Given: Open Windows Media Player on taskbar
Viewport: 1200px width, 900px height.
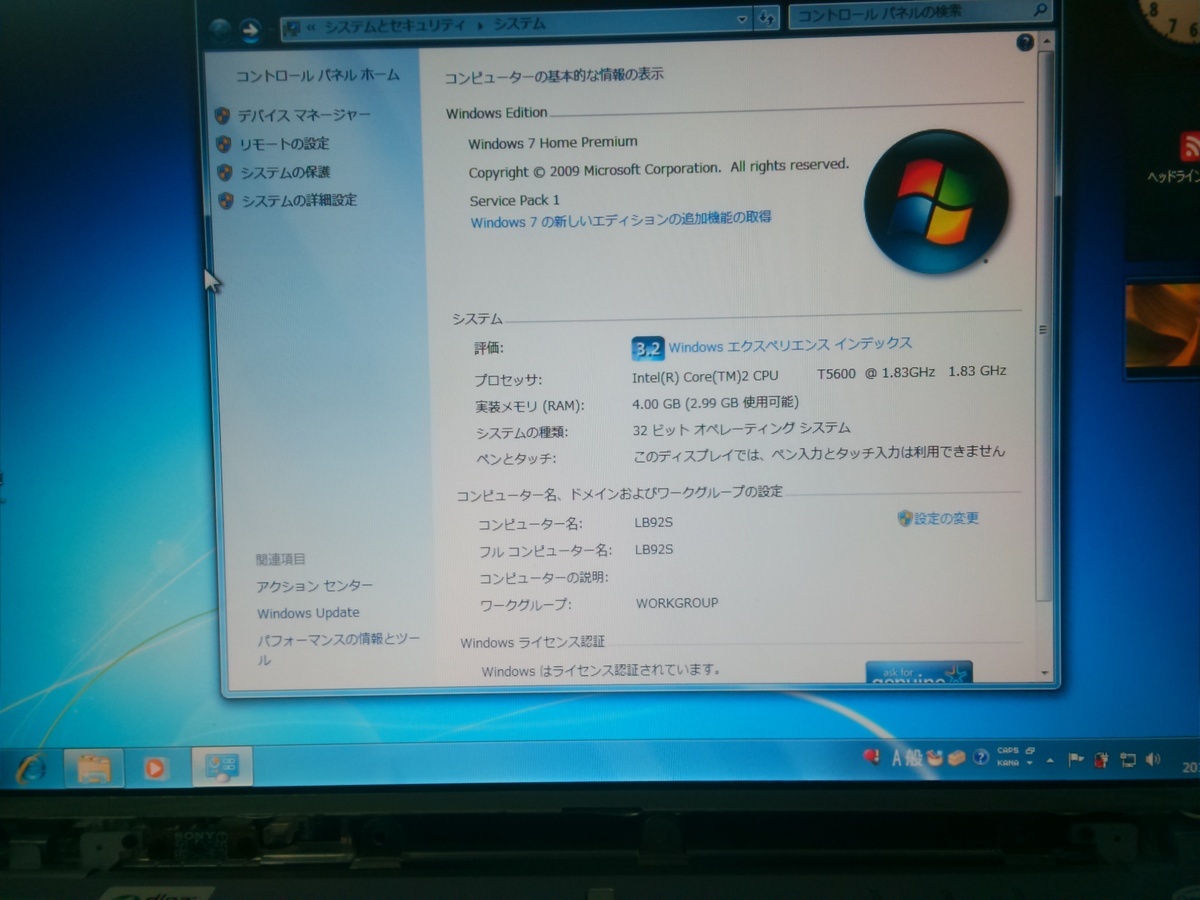Looking at the screenshot, I should click(155, 768).
